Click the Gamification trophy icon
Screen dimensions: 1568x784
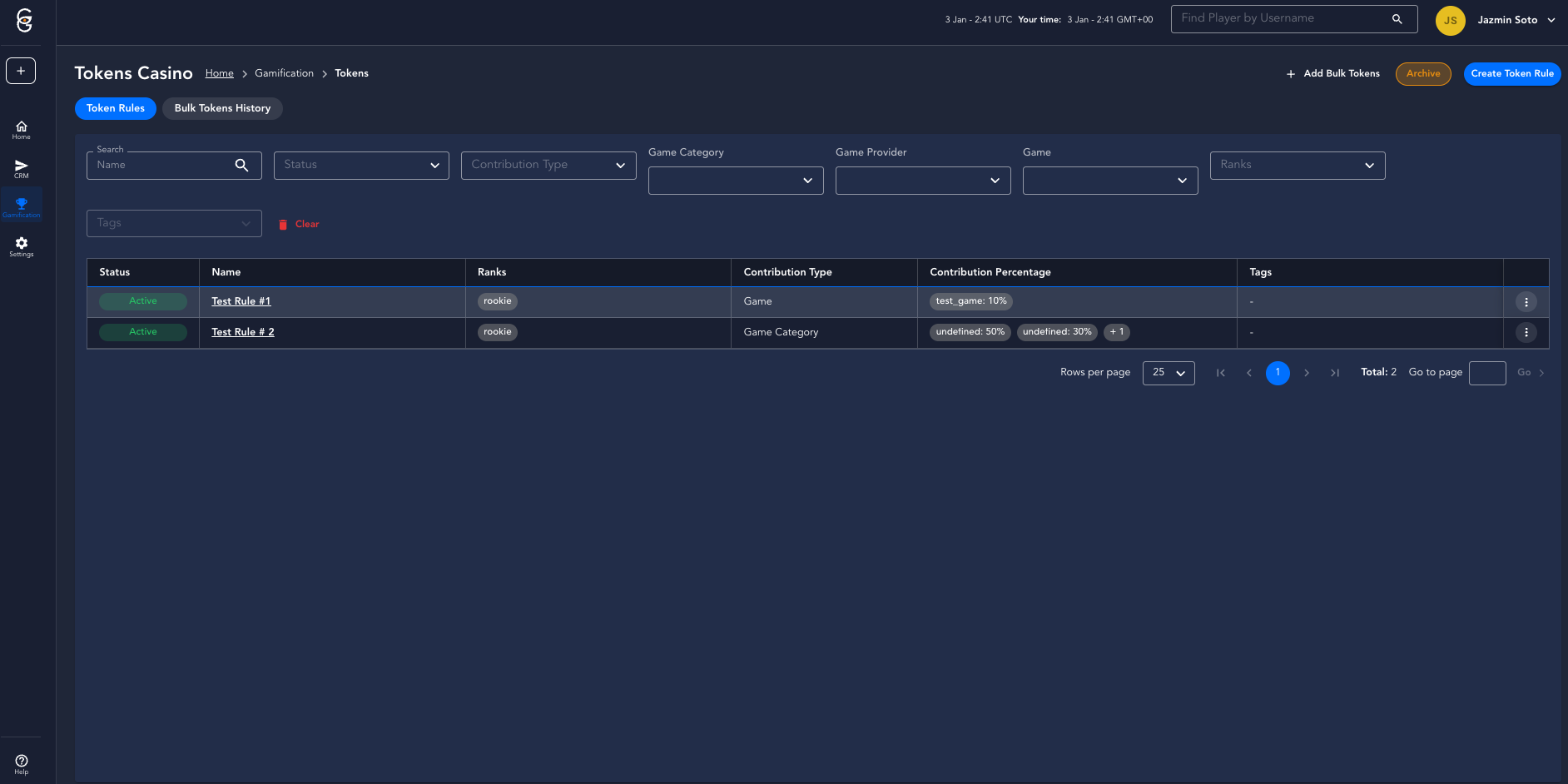point(22,206)
